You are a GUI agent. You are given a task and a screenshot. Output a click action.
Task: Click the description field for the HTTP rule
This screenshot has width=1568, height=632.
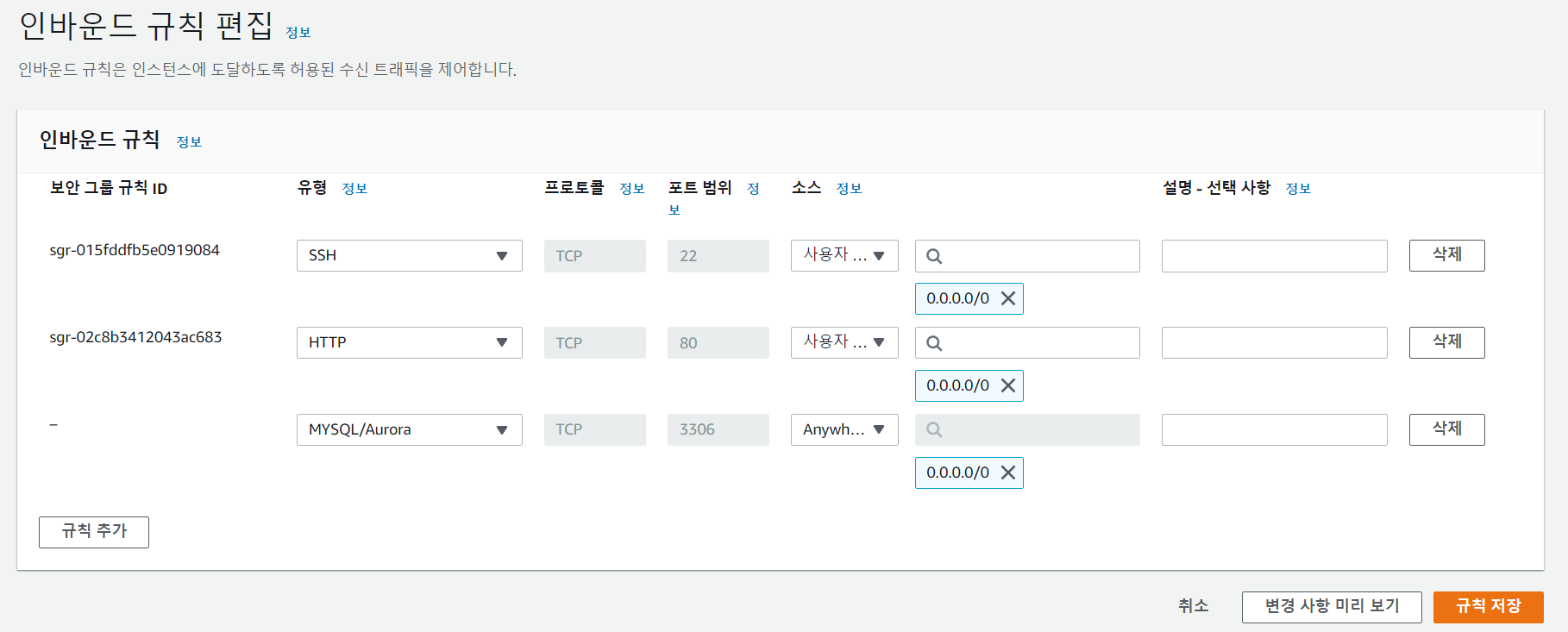pos(1274,343)
